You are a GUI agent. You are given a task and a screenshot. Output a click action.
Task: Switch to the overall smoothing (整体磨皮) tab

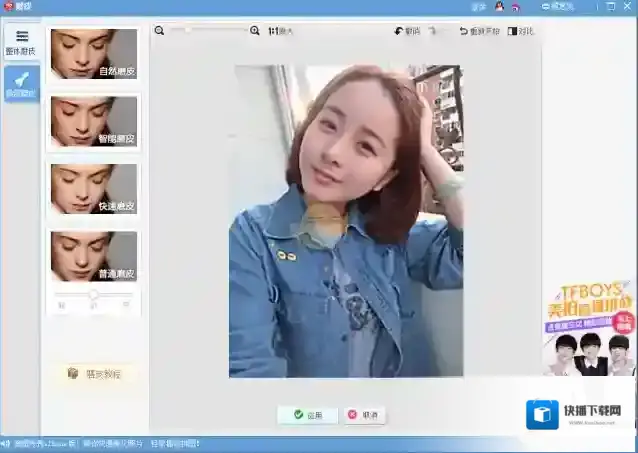[21, 44]
